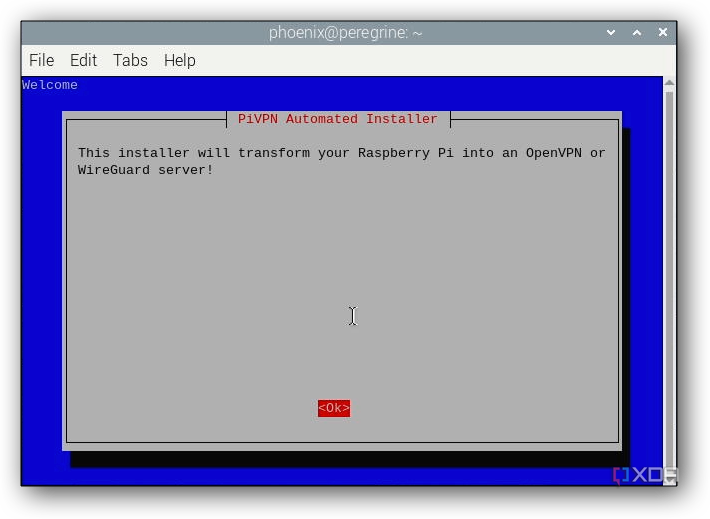Image resolution: width=710 pixels, height=519 pixels.
Task: Close the terminal window
Action: (x=662, y=32)
